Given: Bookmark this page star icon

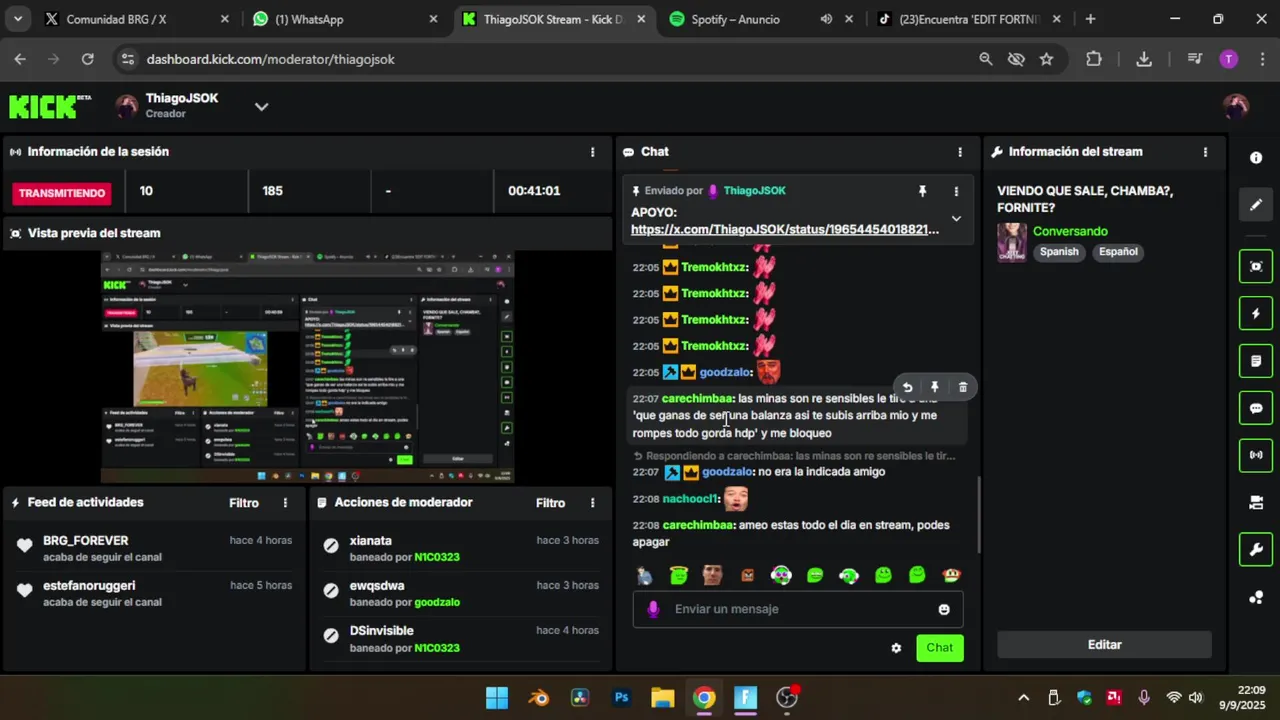Looking at the screenshot, I should pyautogui.click(x=1046, y=59).
